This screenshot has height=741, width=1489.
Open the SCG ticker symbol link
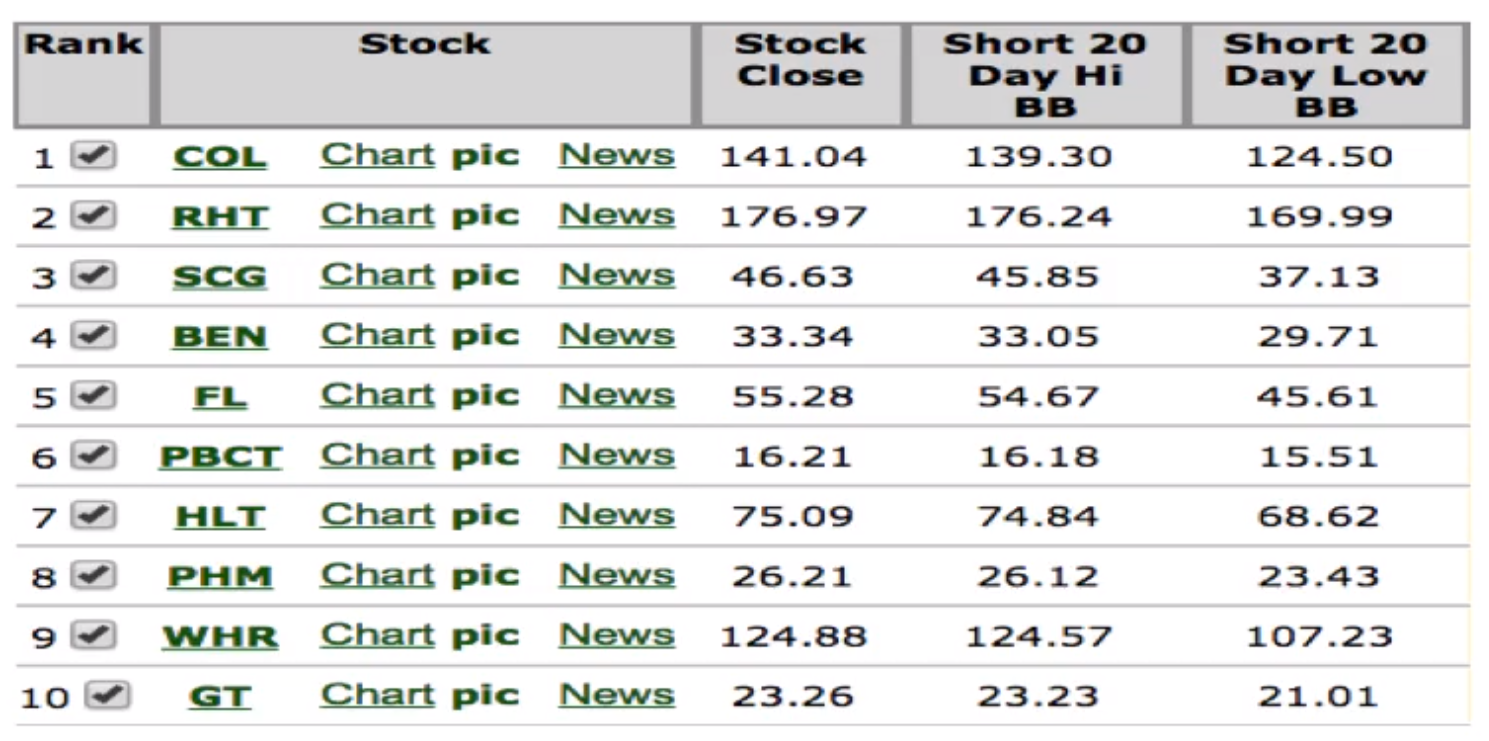coord(220,277)
